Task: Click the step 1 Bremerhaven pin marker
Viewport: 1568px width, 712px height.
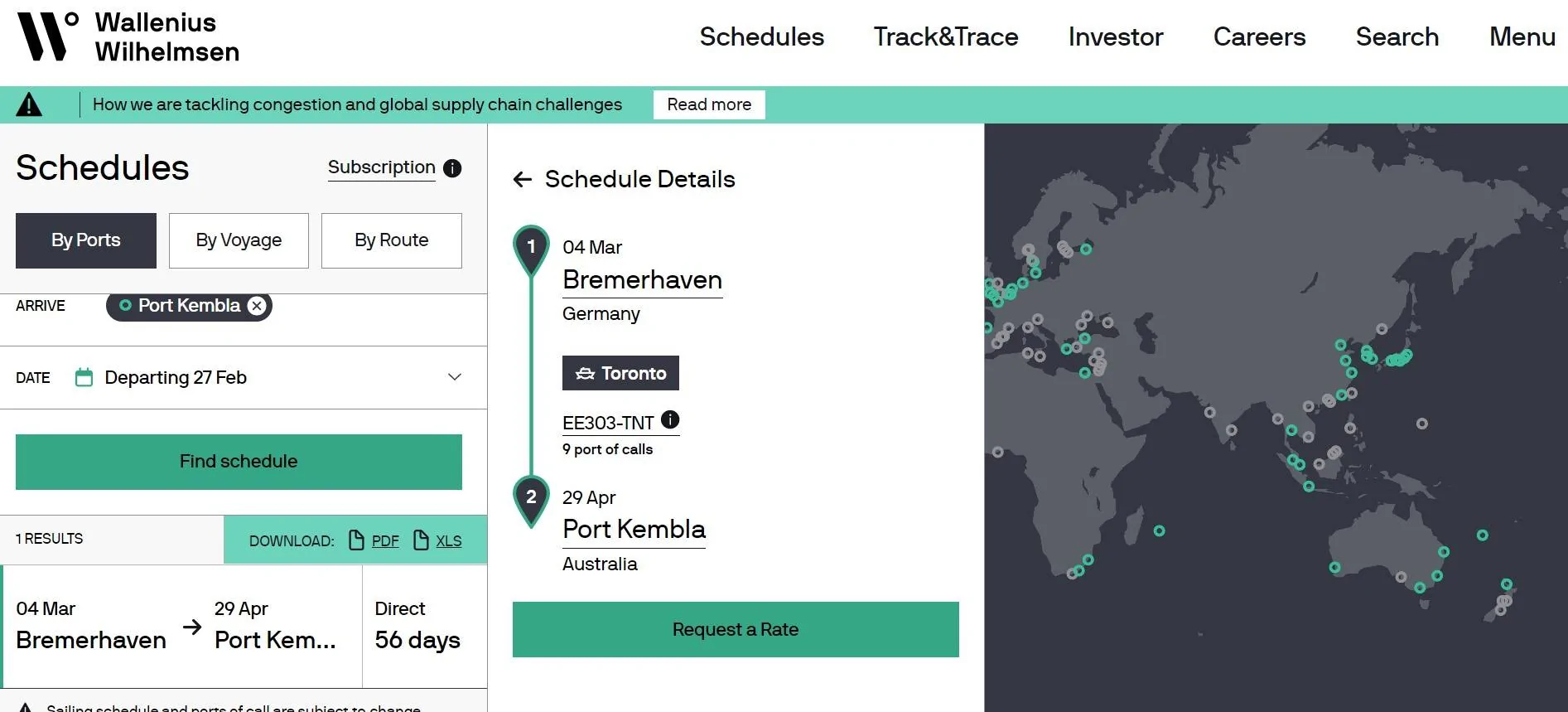Action: (532, 249)
